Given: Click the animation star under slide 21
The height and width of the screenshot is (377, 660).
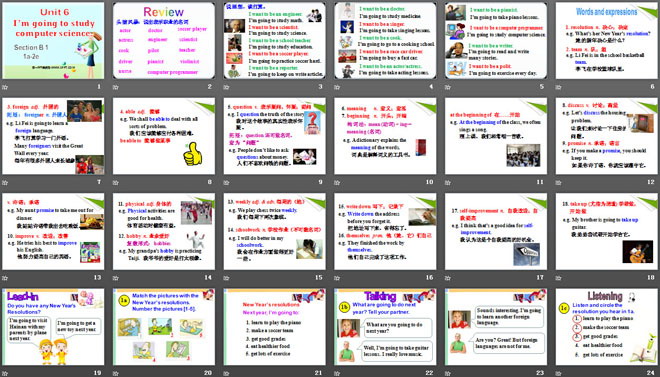Looking at the screenshot, I should pos(226,373).
